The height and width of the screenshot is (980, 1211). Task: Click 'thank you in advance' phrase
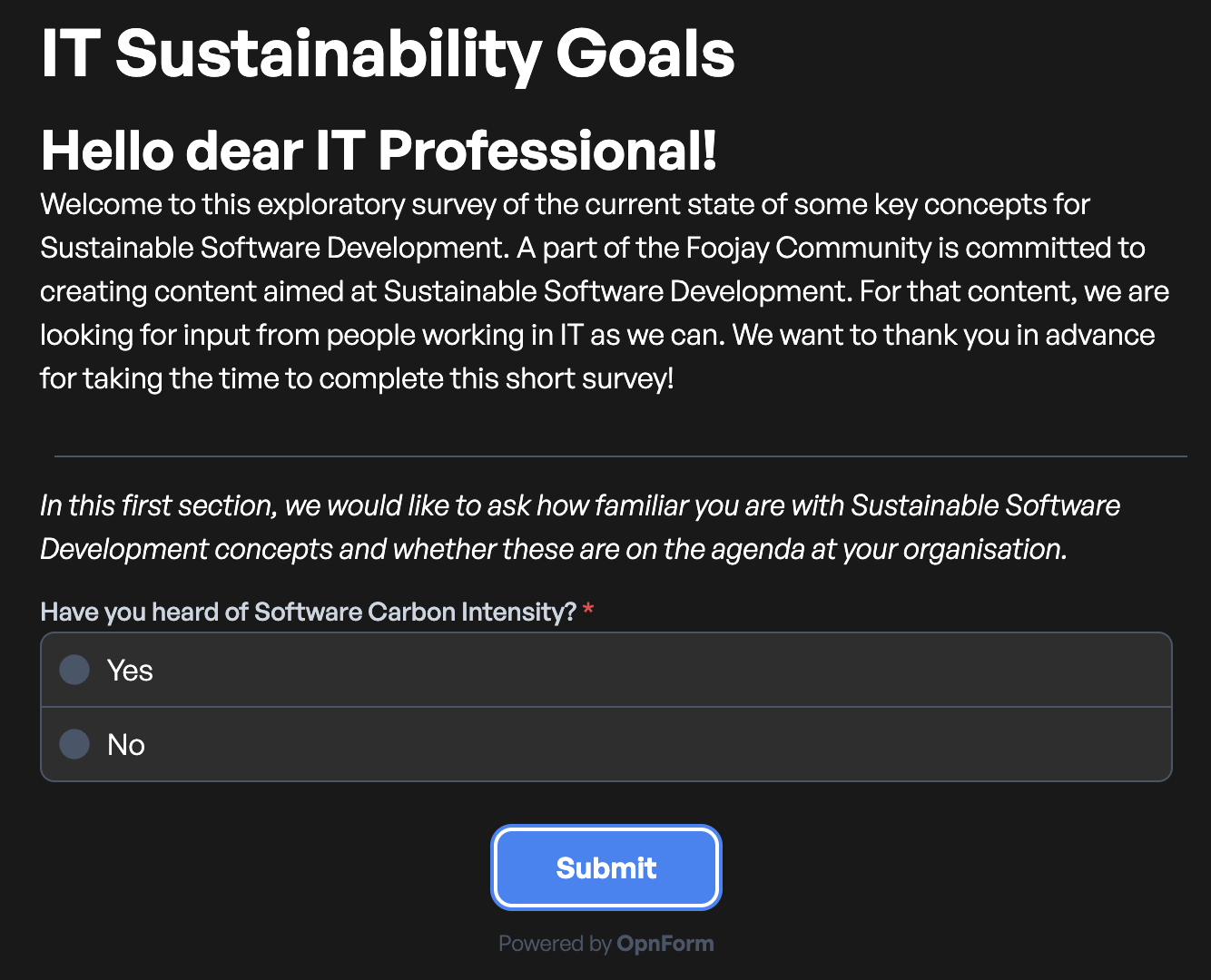click(1019, 335)
